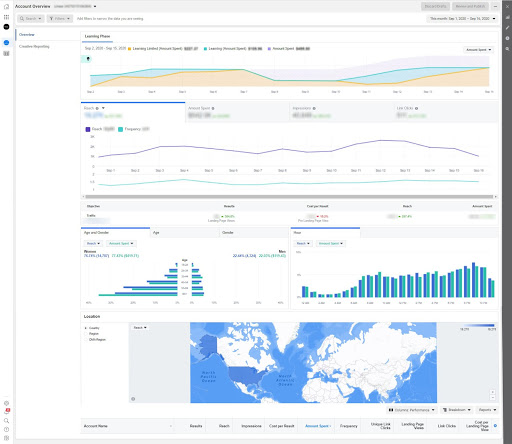
Task: Click info icon next to Impressions metric
Action: (x=314, y=108)
